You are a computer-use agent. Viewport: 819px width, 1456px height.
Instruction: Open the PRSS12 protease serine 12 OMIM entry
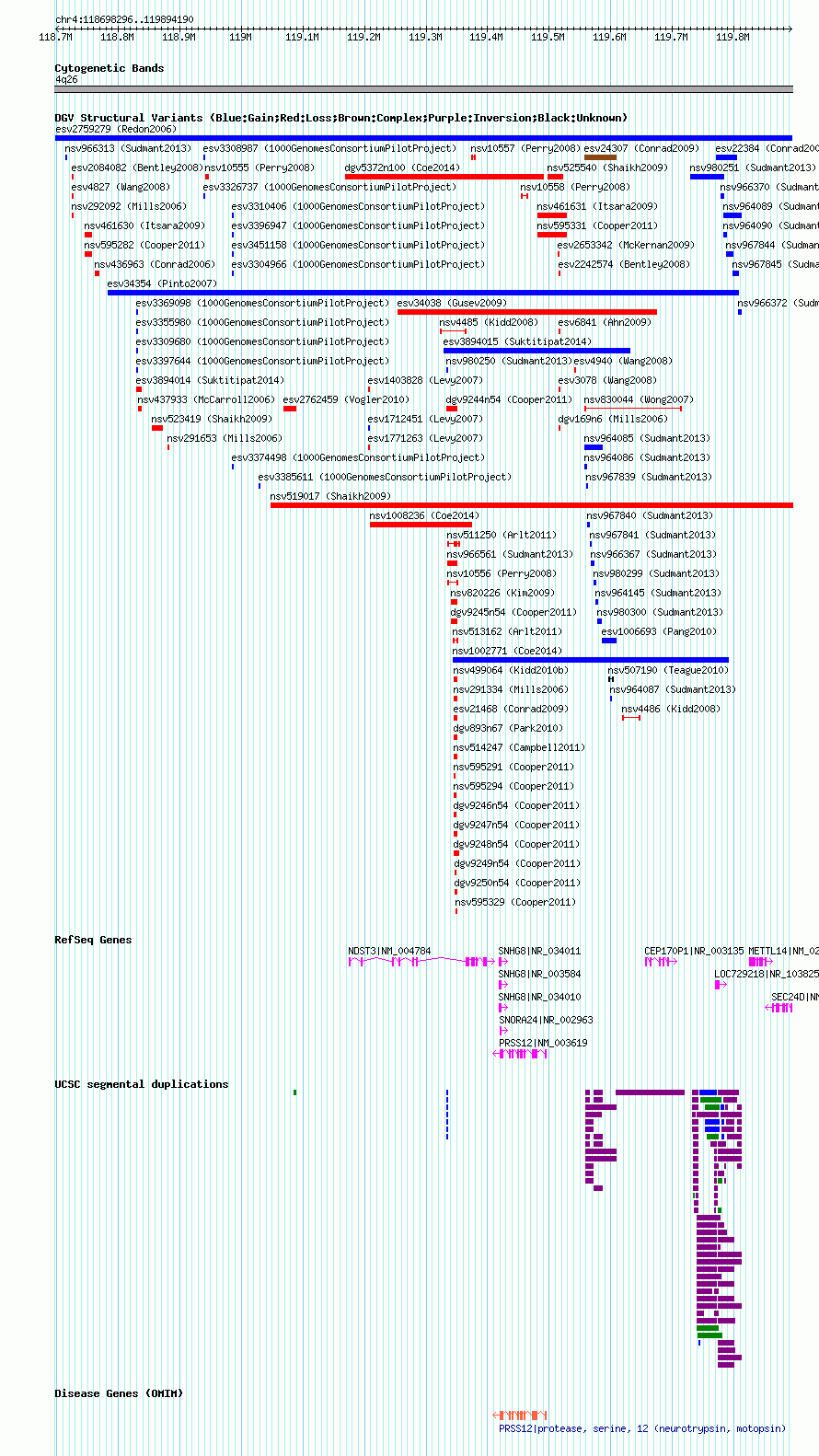pos(641,1428)
